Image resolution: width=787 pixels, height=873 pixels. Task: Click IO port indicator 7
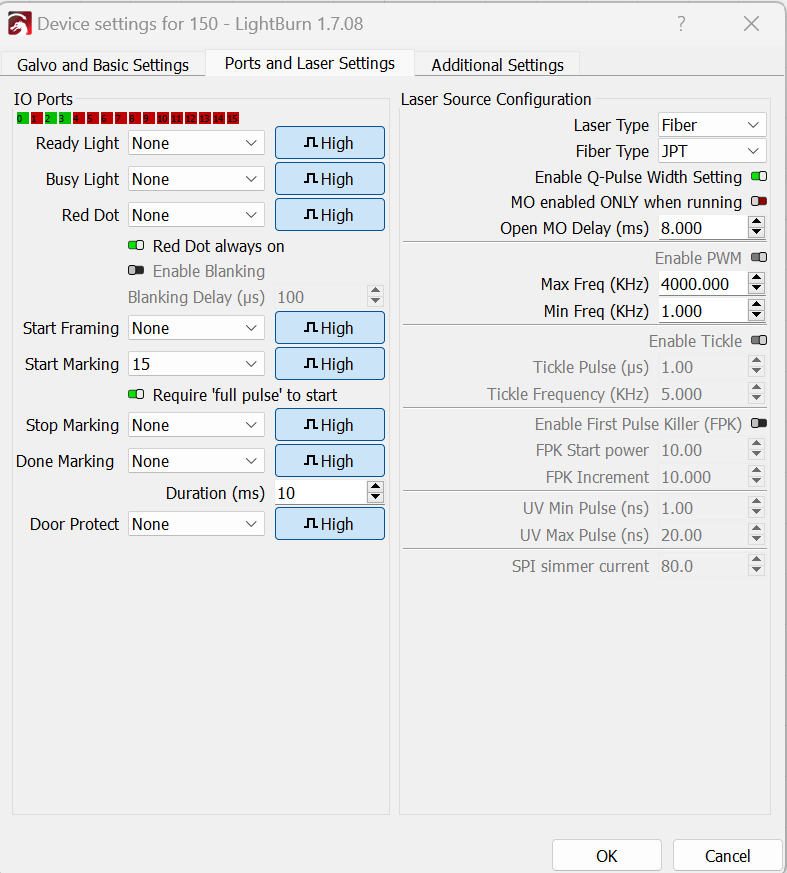[x=121, y=118]
